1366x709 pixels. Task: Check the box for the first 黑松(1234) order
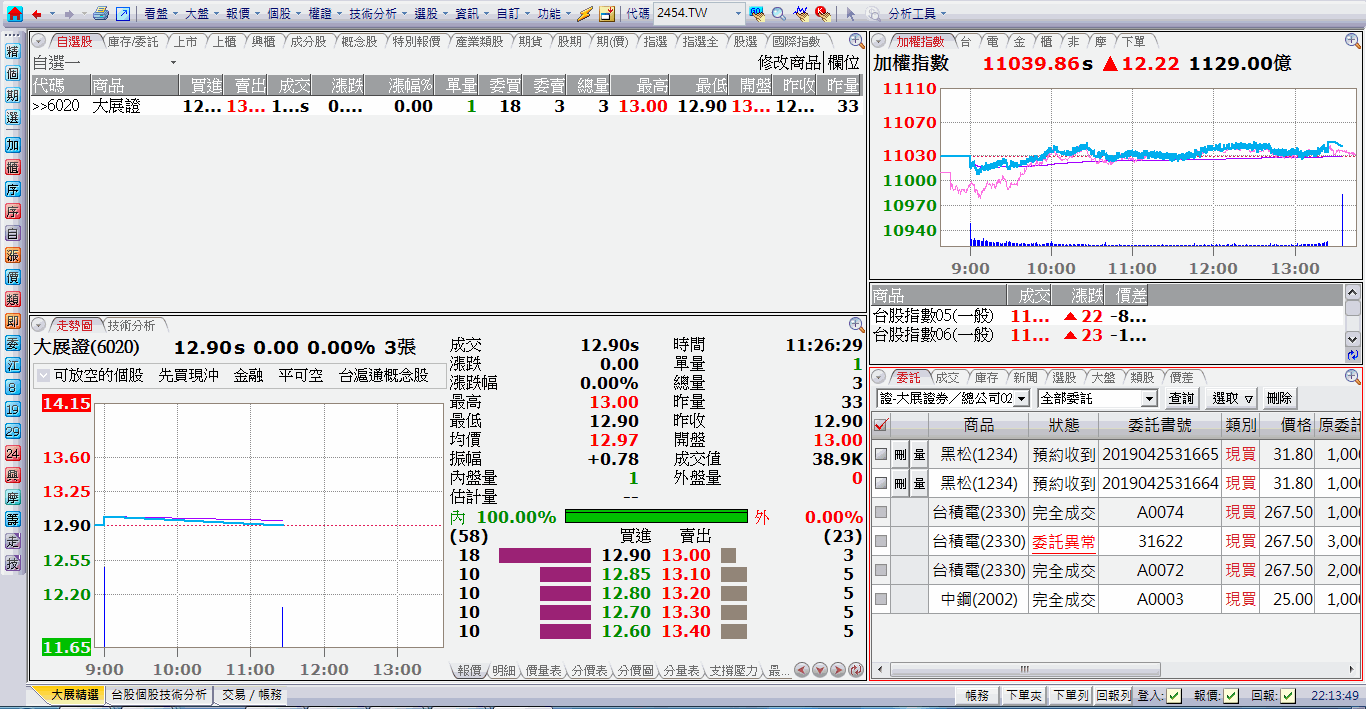tap(880, 454)
